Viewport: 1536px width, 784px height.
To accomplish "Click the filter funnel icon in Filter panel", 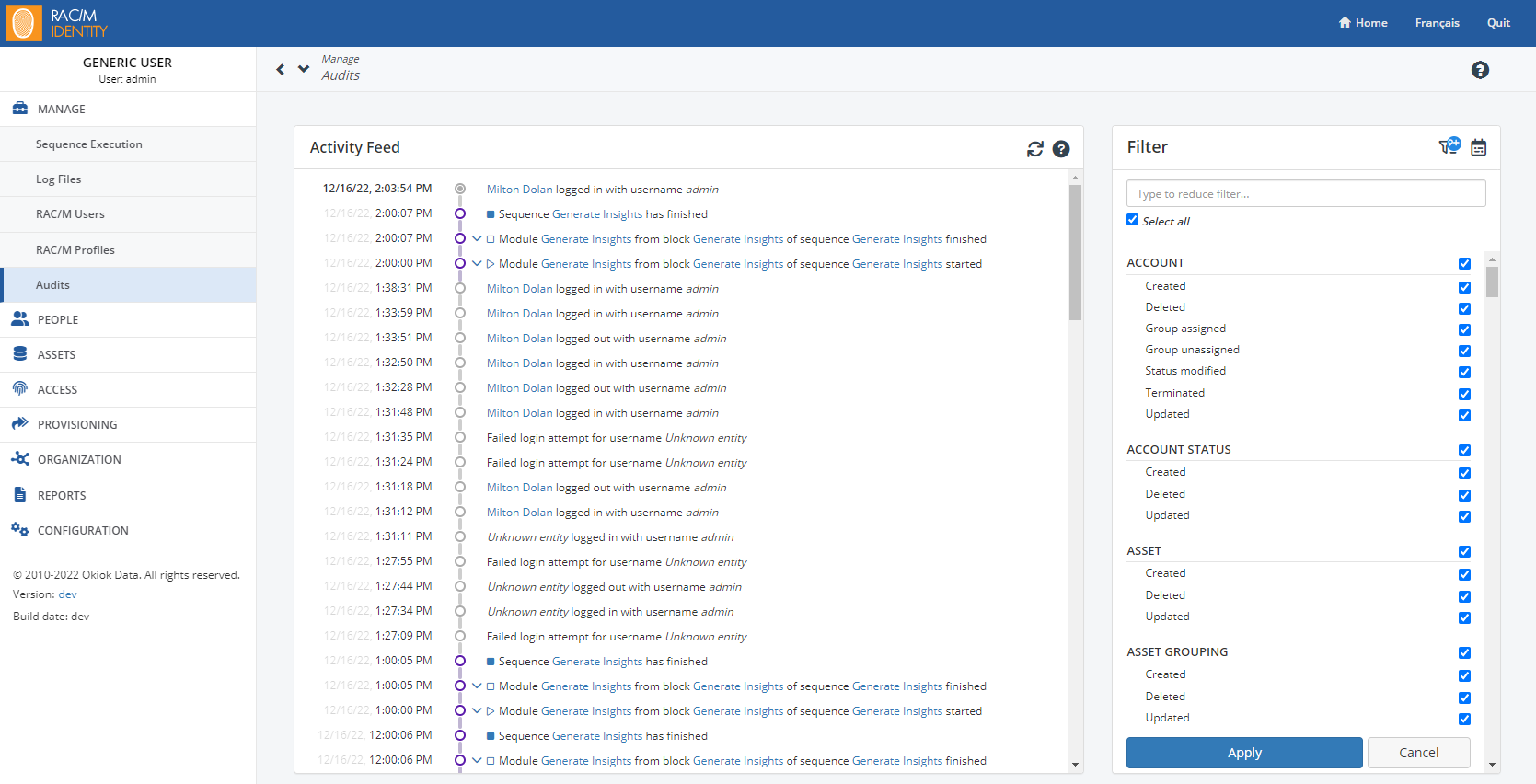I will pos(1449,146).
